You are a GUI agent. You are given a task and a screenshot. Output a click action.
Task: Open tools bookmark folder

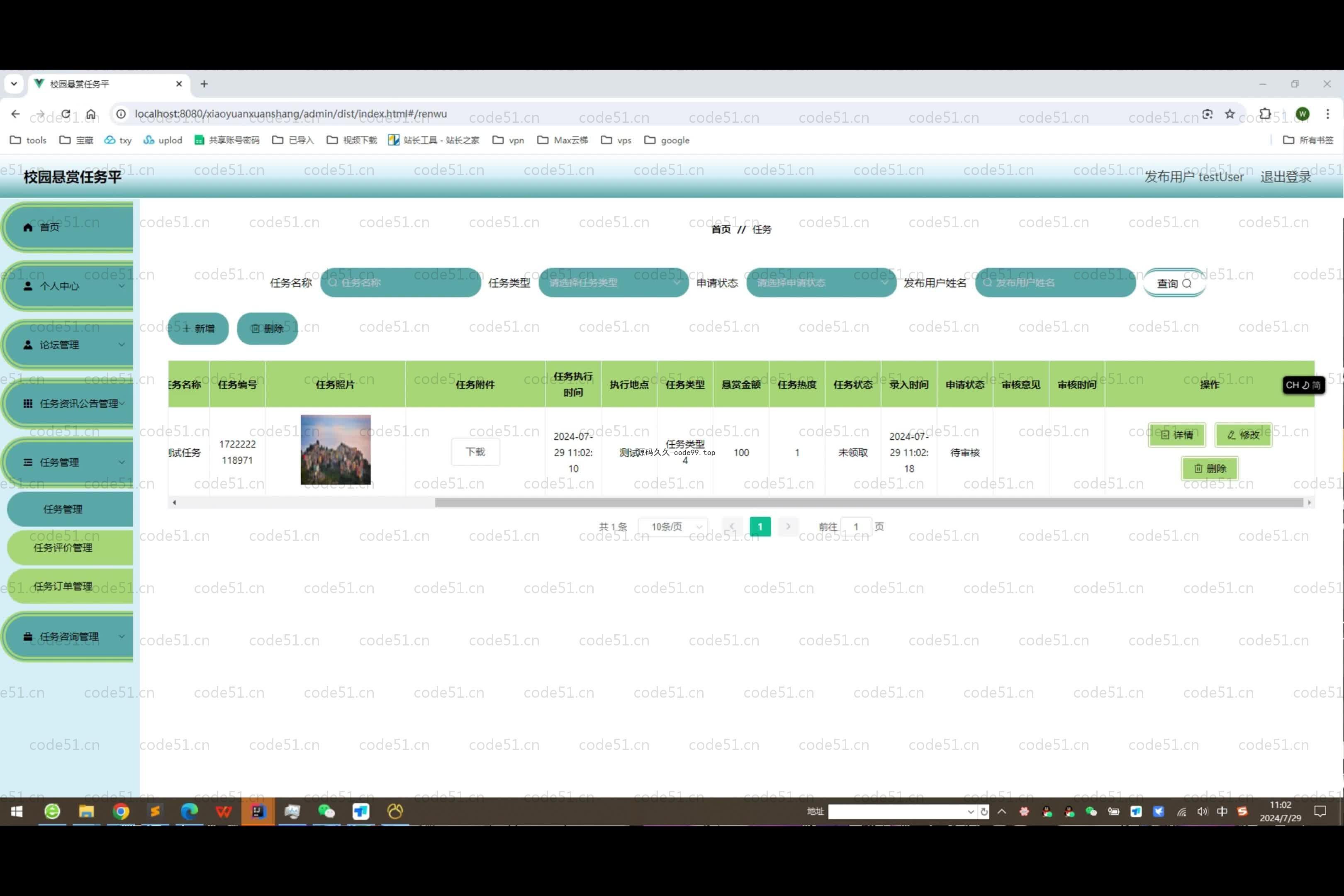(28, 140)
